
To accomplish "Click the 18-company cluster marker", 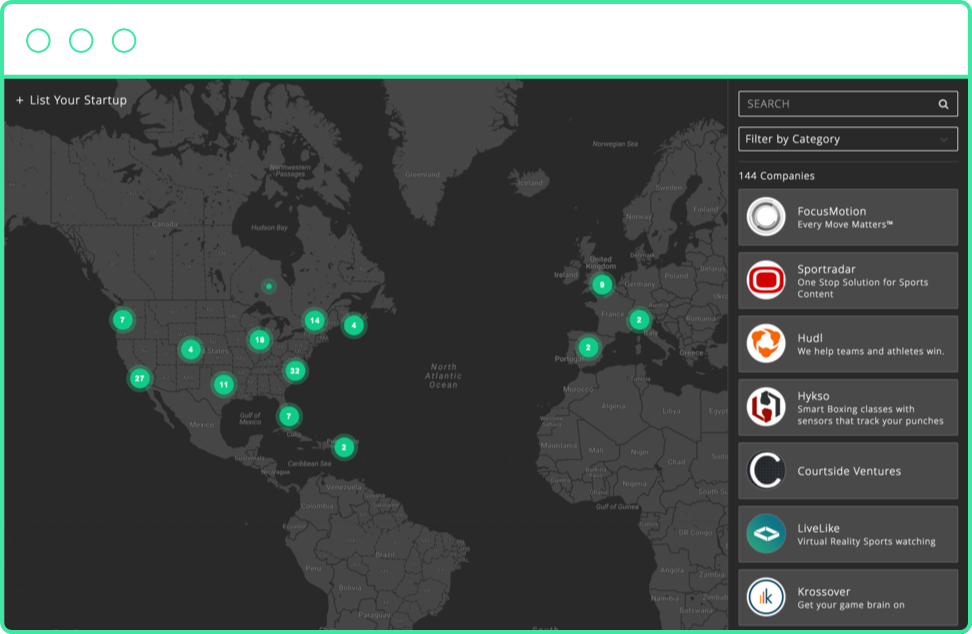I will coord(260,340).
